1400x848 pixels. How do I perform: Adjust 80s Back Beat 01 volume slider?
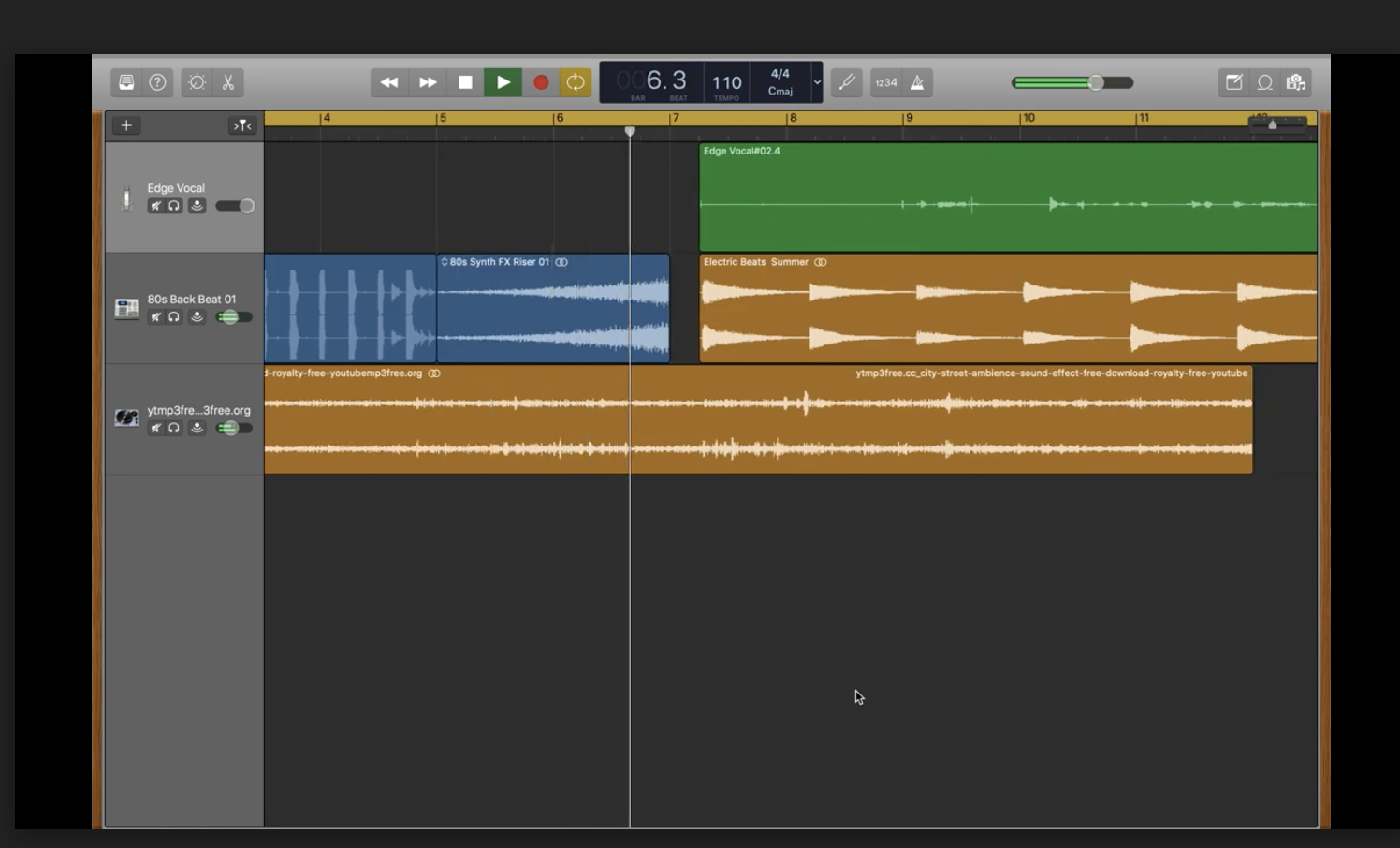coord(234,317)
